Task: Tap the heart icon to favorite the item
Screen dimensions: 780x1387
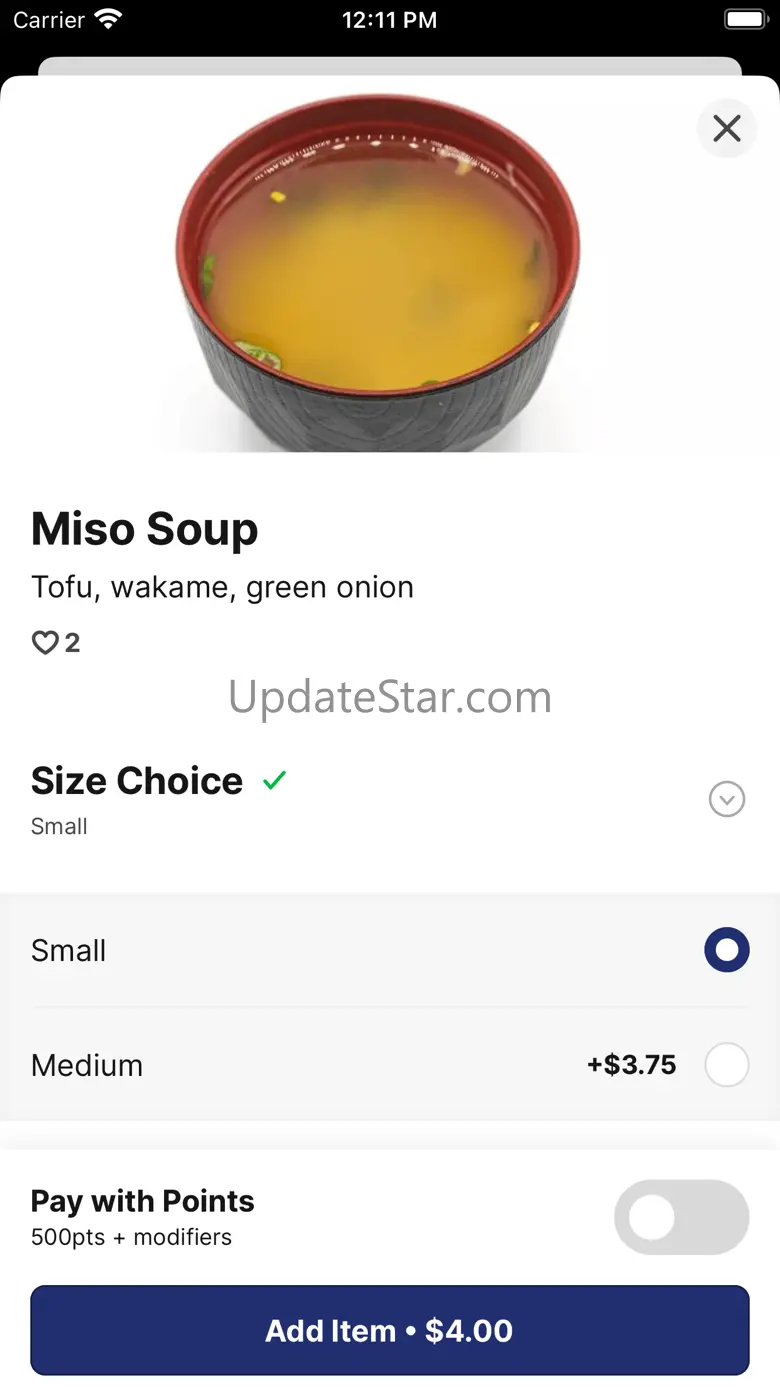Action: click(x=45, y=643)
